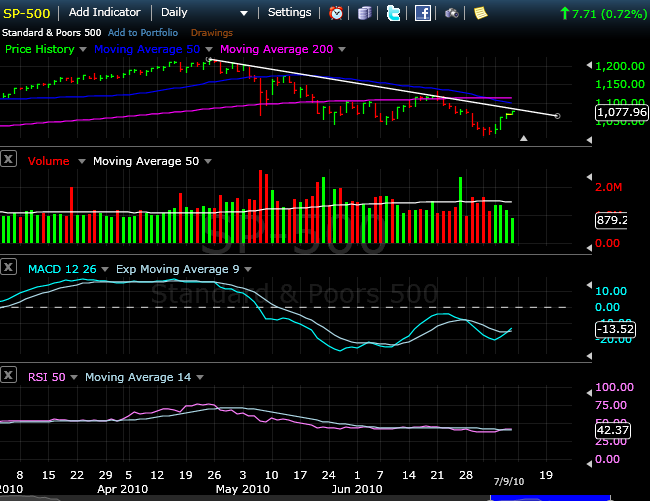Viewport: 651px width, 501px height.
Task: Click the white triangle marker below price
Action: click(x=524, y=139)
